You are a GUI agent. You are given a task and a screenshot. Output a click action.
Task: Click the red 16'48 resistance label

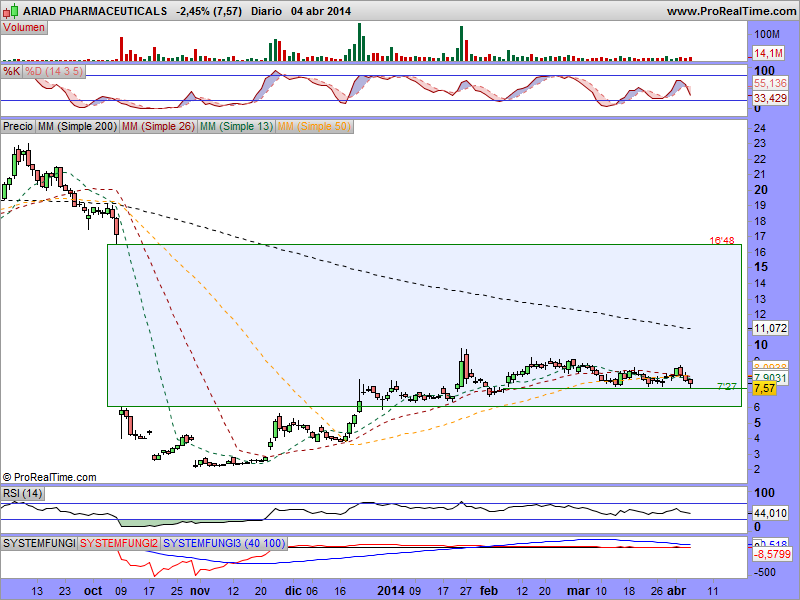722,240
